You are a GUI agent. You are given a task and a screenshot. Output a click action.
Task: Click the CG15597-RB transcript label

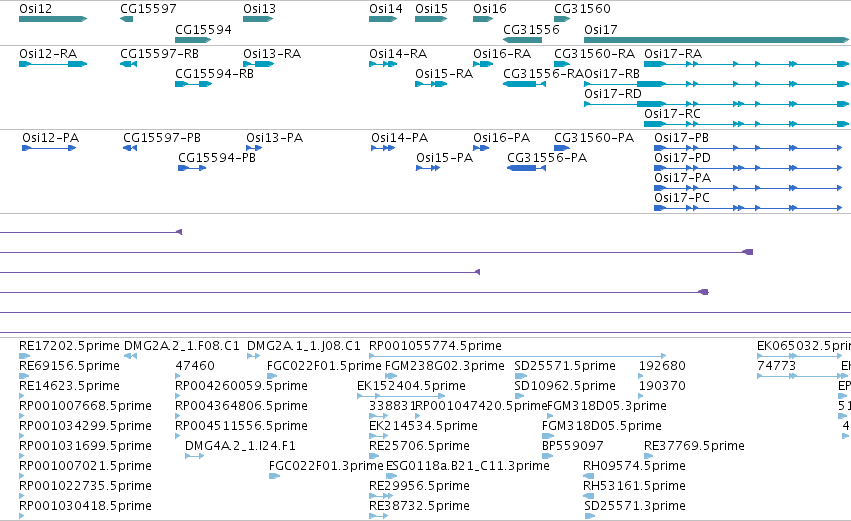pyautogui.click(x=160, y=54)
